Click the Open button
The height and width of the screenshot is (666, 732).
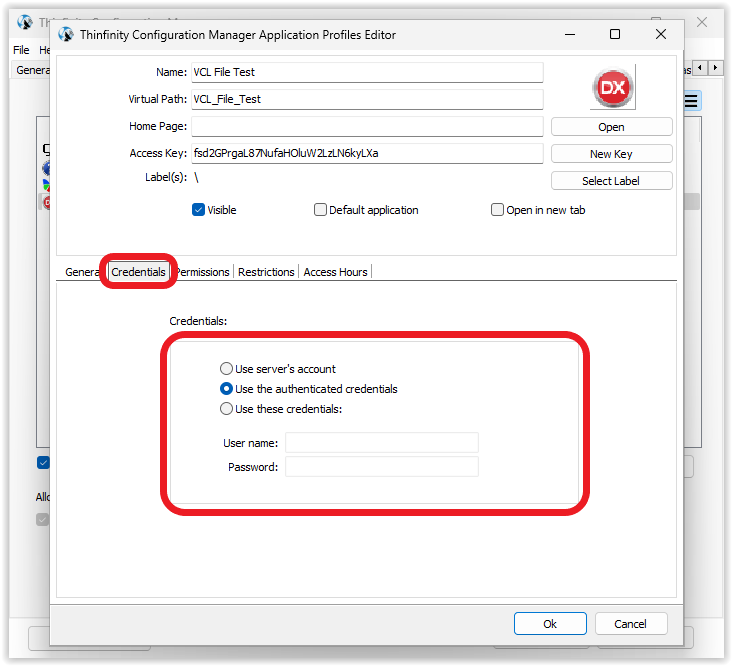click(x=611, y=127)
